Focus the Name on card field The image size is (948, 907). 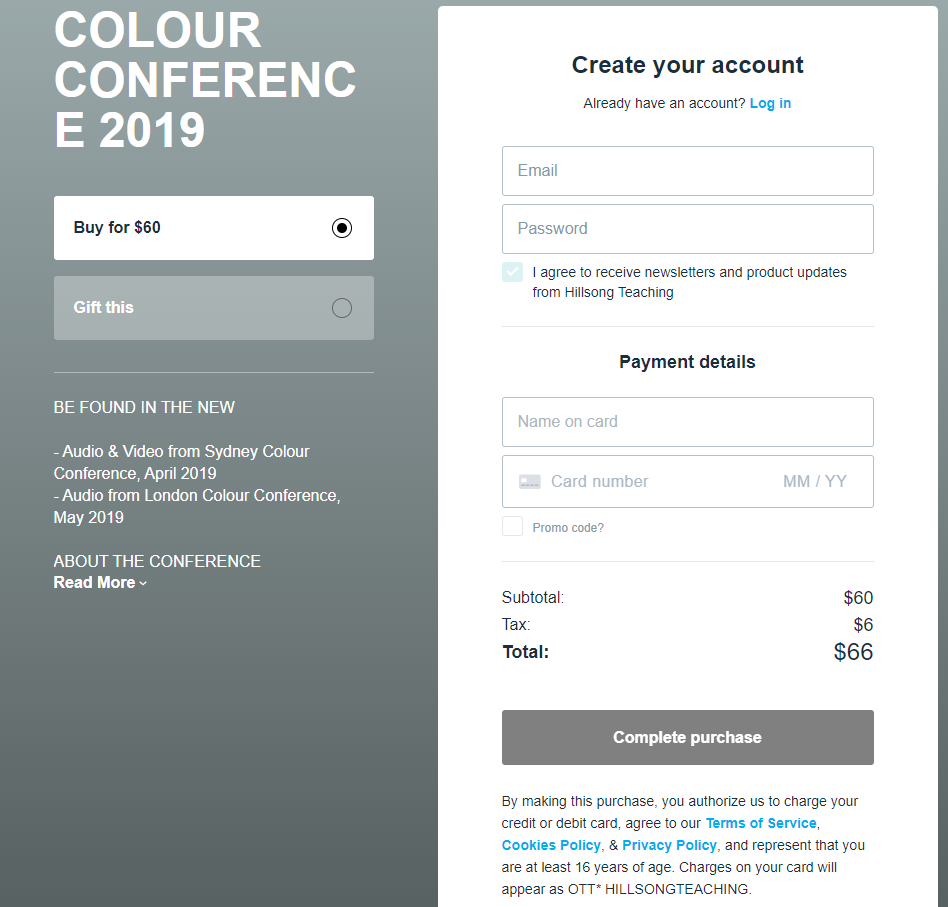687,422
